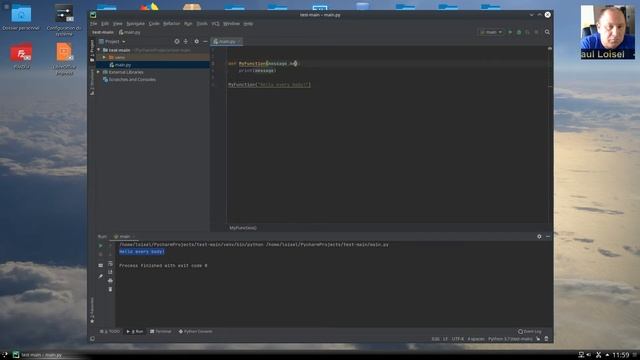Expand External Libraries node
Image resolution: width=640 pixels, height=360 pixels.
(98, 72)
